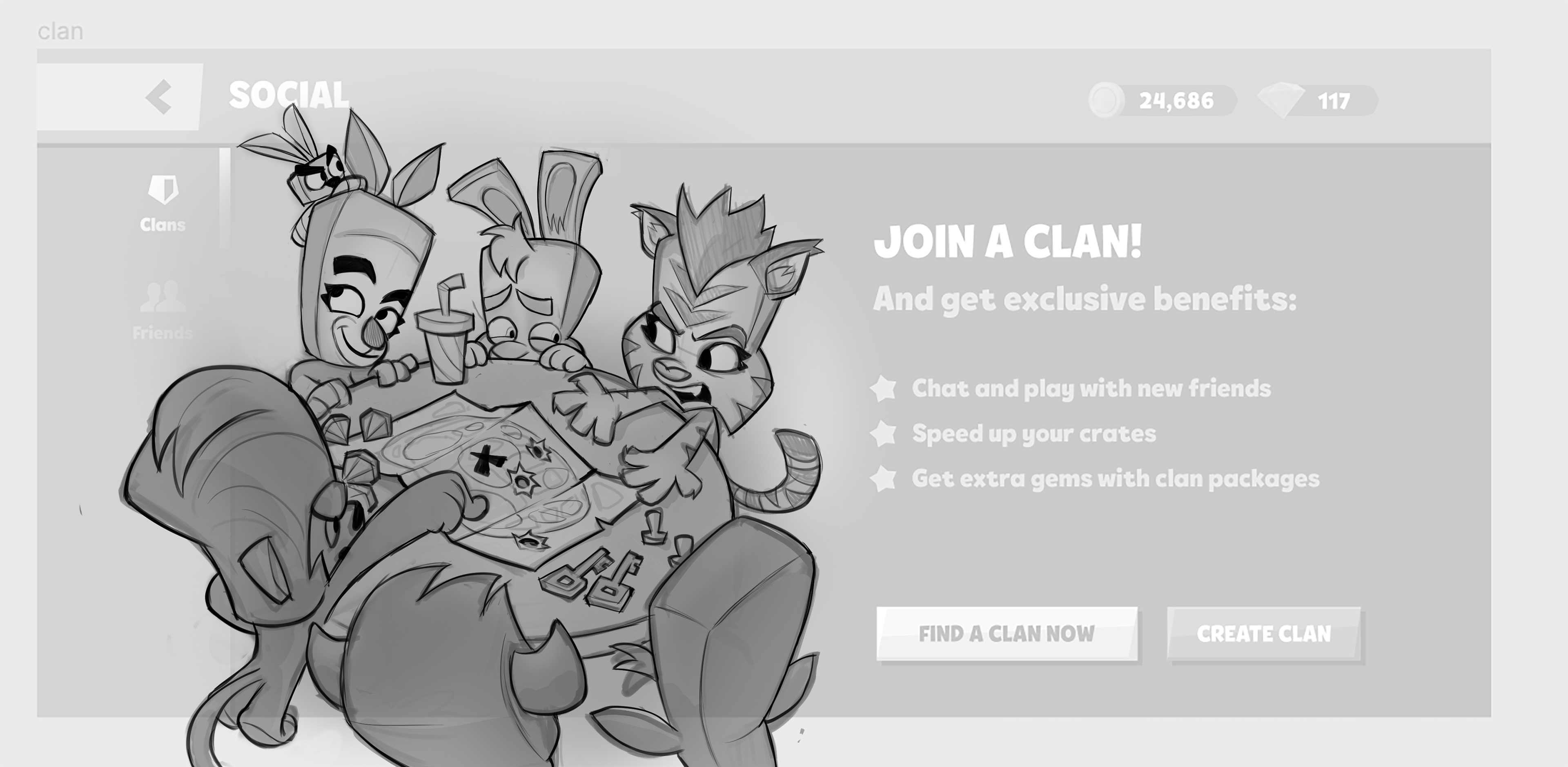Open the 24,686 coins balance
The image size is (1568, 767).
(1163, 100)
